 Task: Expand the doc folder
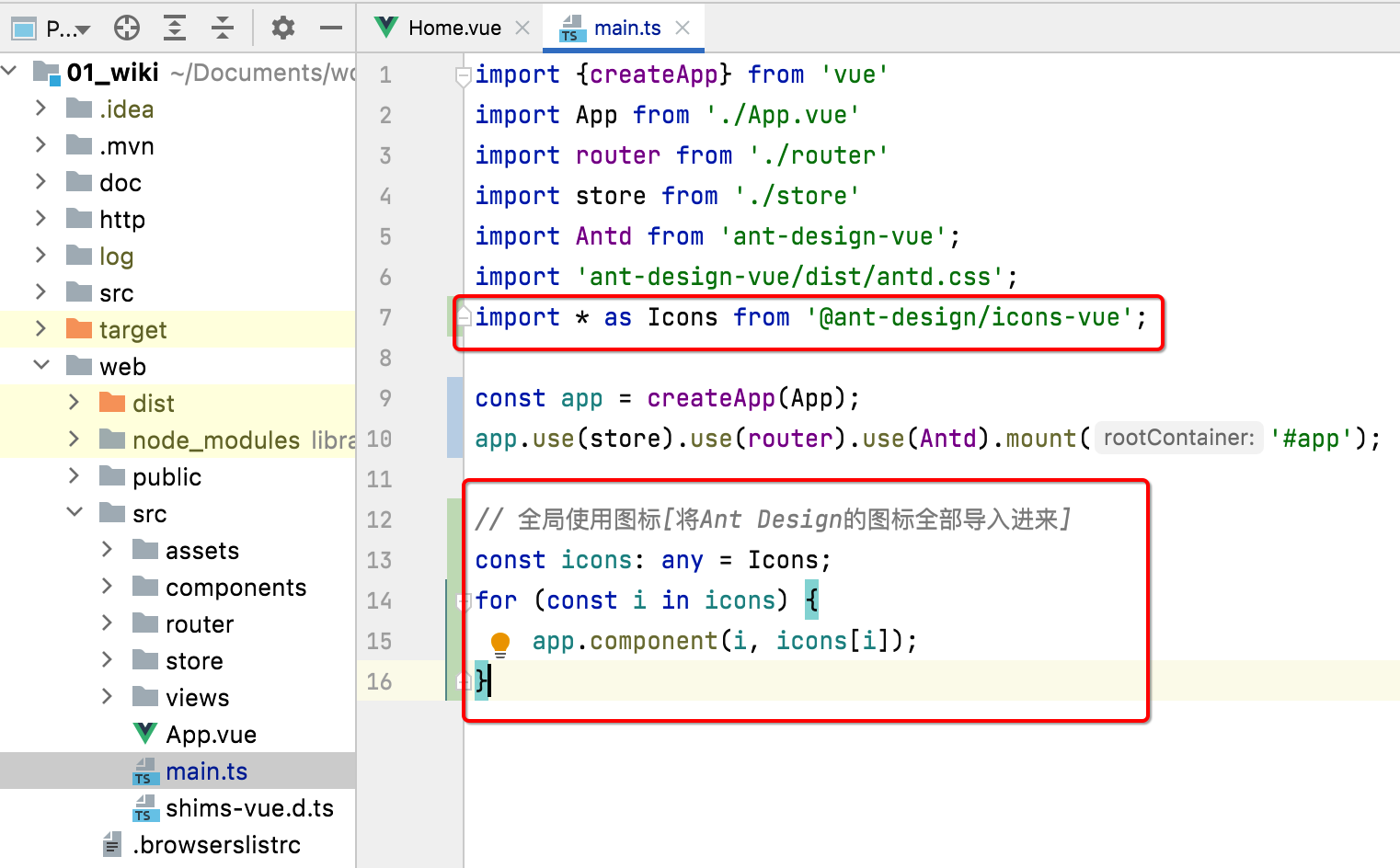(40, 181)
